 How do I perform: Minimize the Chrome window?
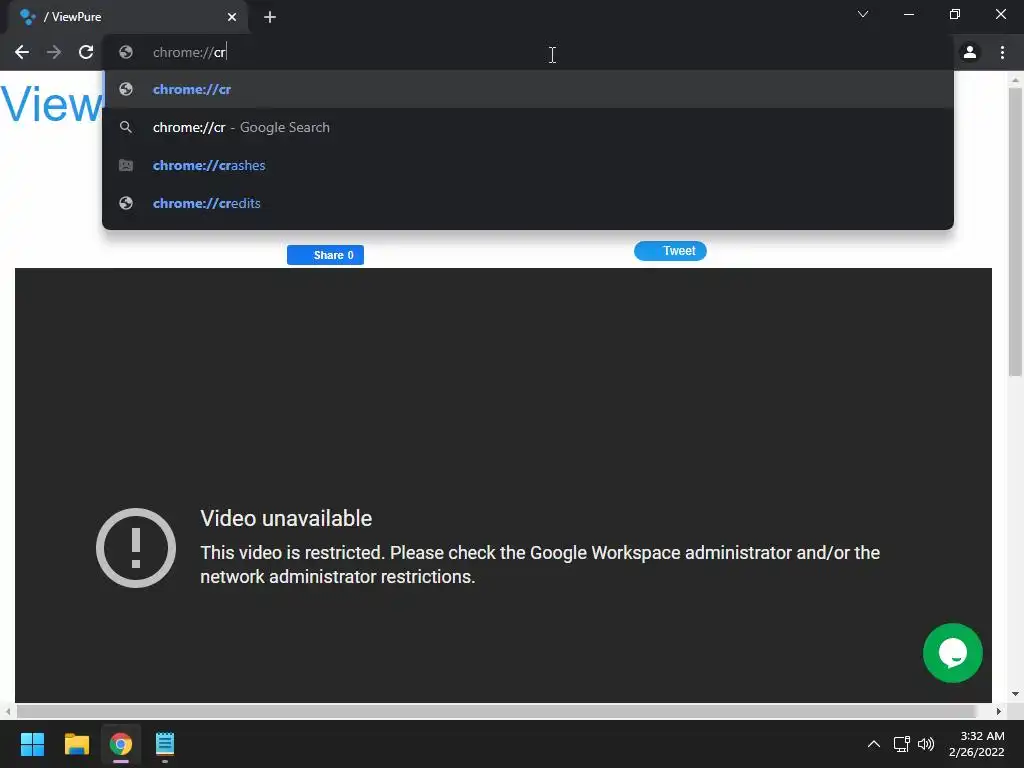(x=909, y=14)
